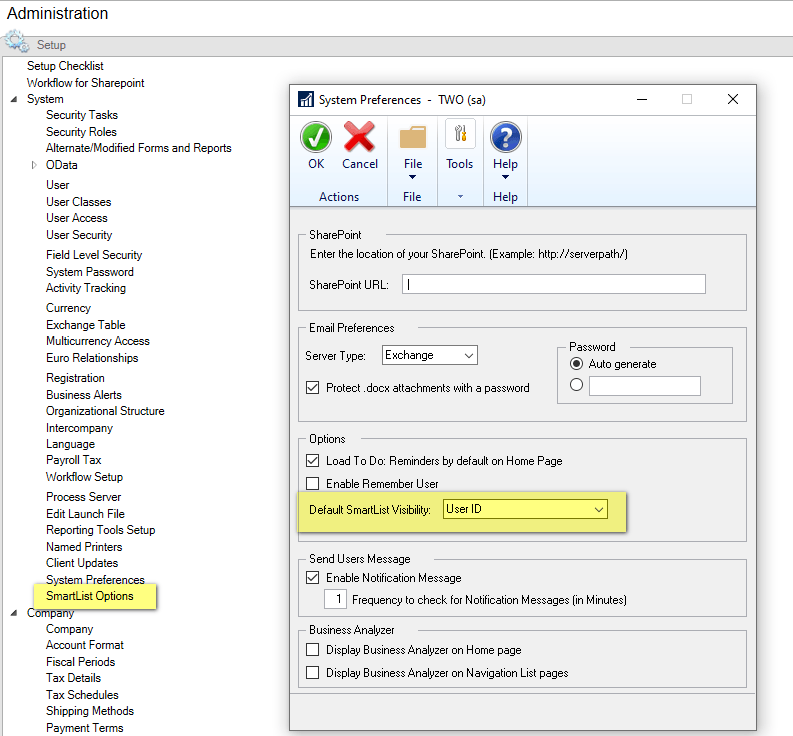Check the Enable Remember User box
Viewport: 793px width, 736px height.
(313, 484)
